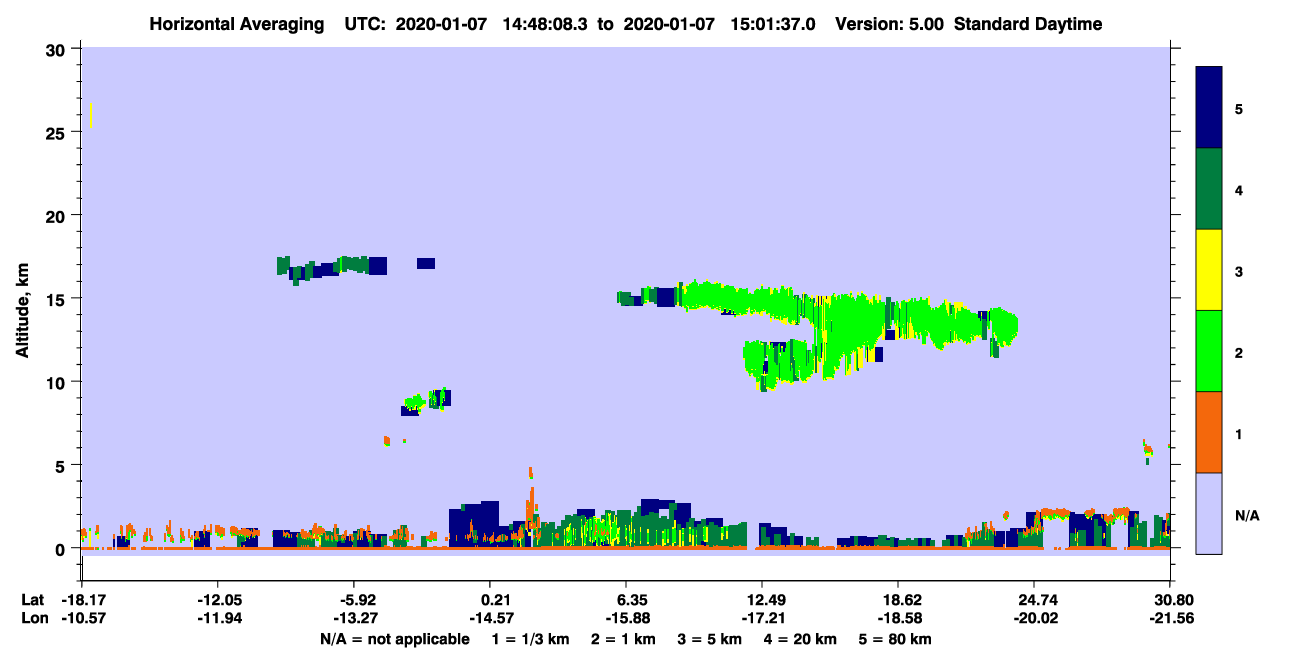Click latitude value -12.05
Image resolution: width=1300 pixels, height=667 pixels.
click(217, 600)
